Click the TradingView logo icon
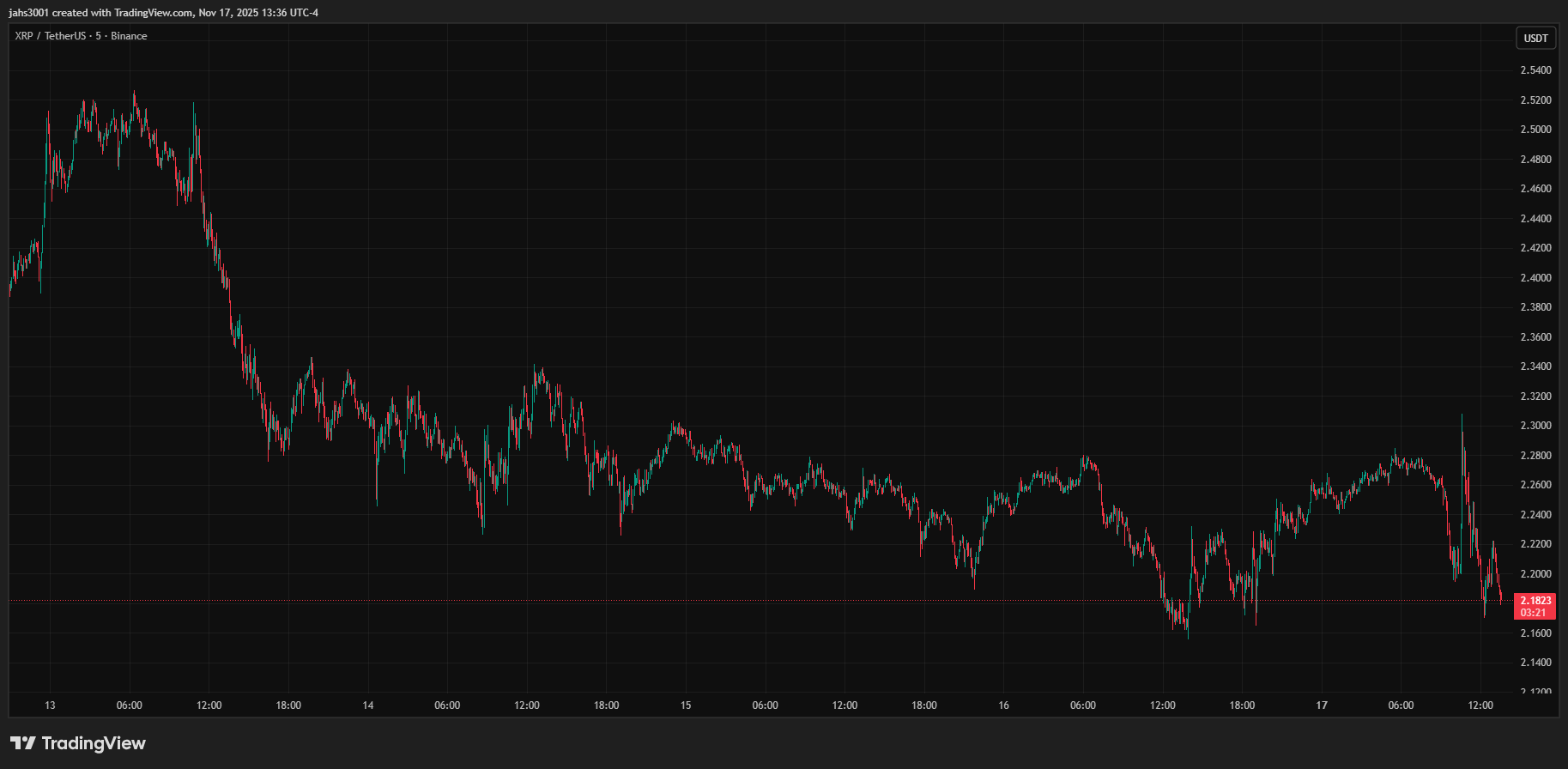Screen dimensions: 1568x769 pos(23,743)
